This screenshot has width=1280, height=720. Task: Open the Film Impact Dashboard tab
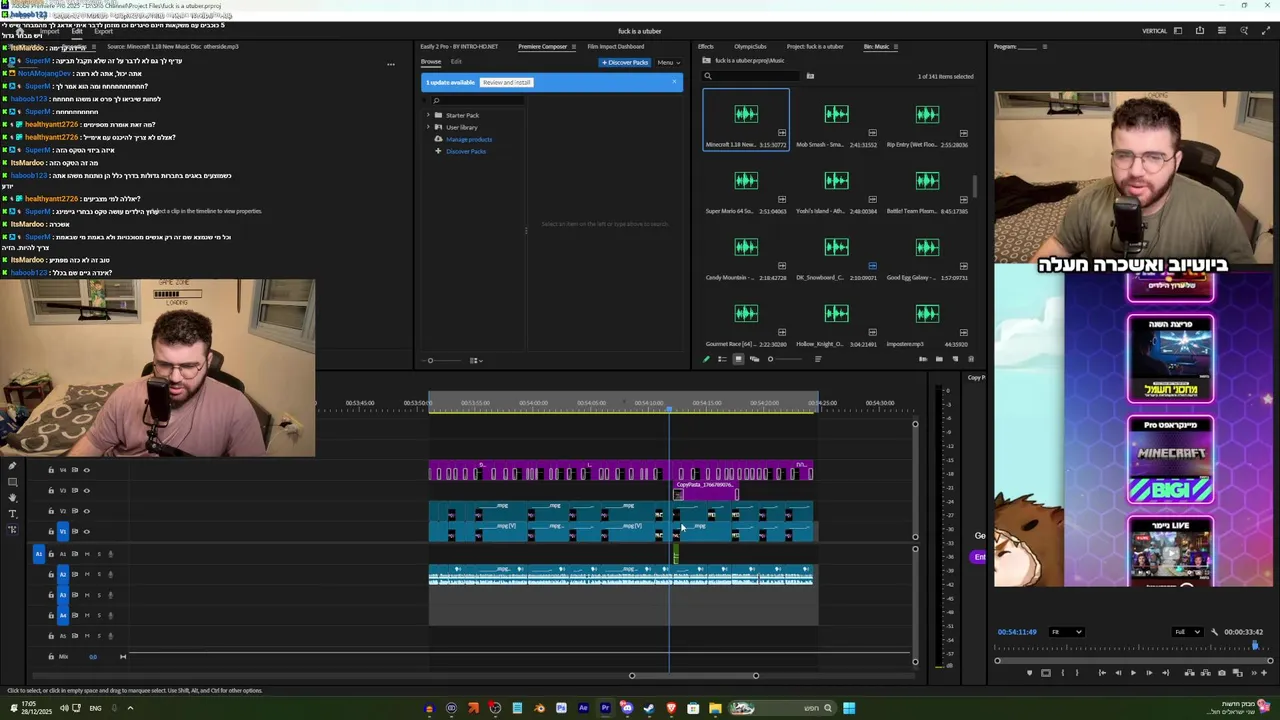[616, 46]
